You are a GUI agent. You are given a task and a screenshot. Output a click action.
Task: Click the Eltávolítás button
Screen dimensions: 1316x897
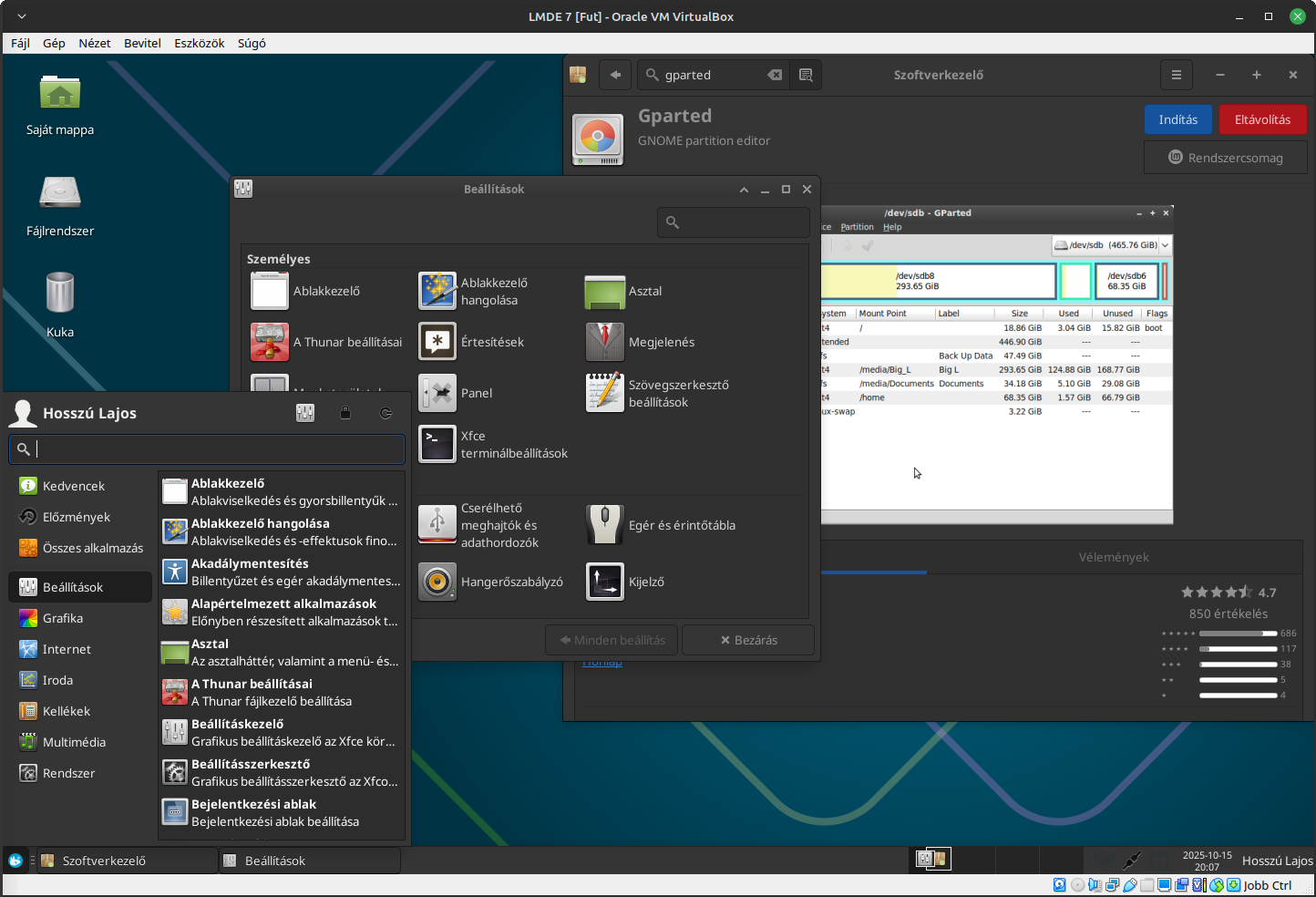(1262, 119)
